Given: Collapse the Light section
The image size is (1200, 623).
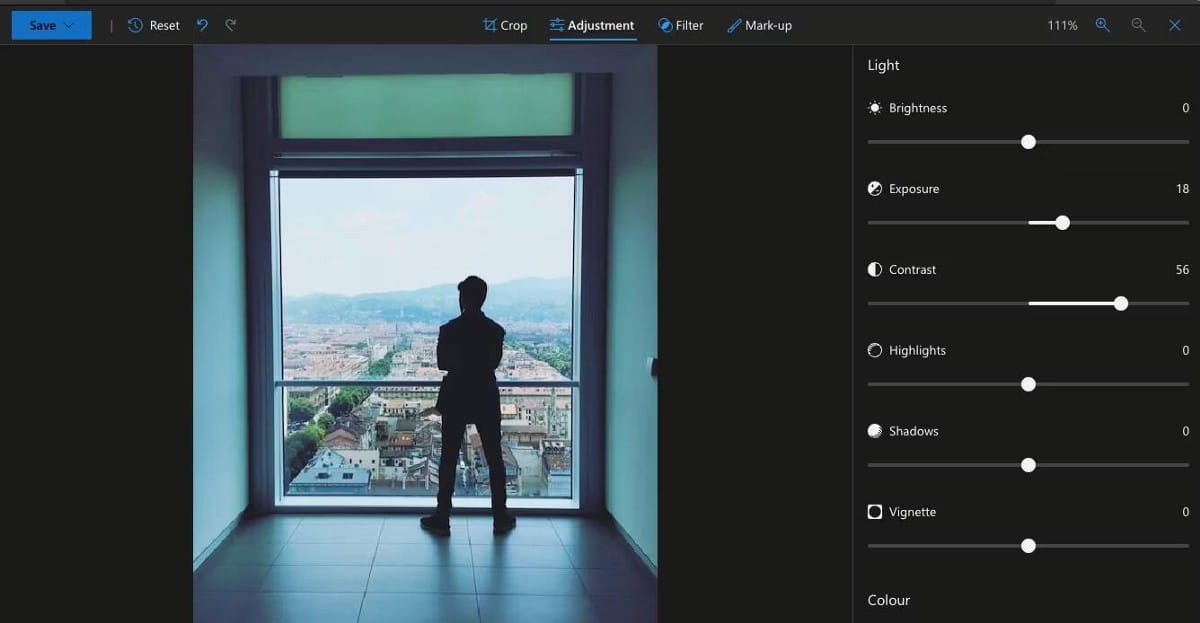Looking at the screenshot, I should tap(883, 65).
